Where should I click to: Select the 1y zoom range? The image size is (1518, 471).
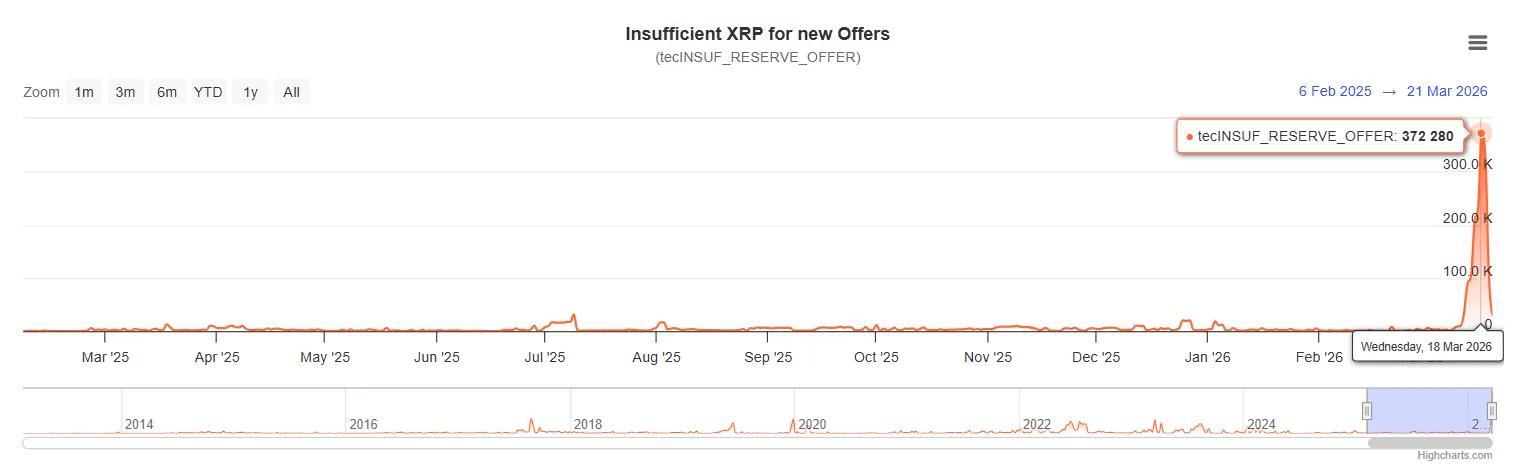tap(250, 92)
